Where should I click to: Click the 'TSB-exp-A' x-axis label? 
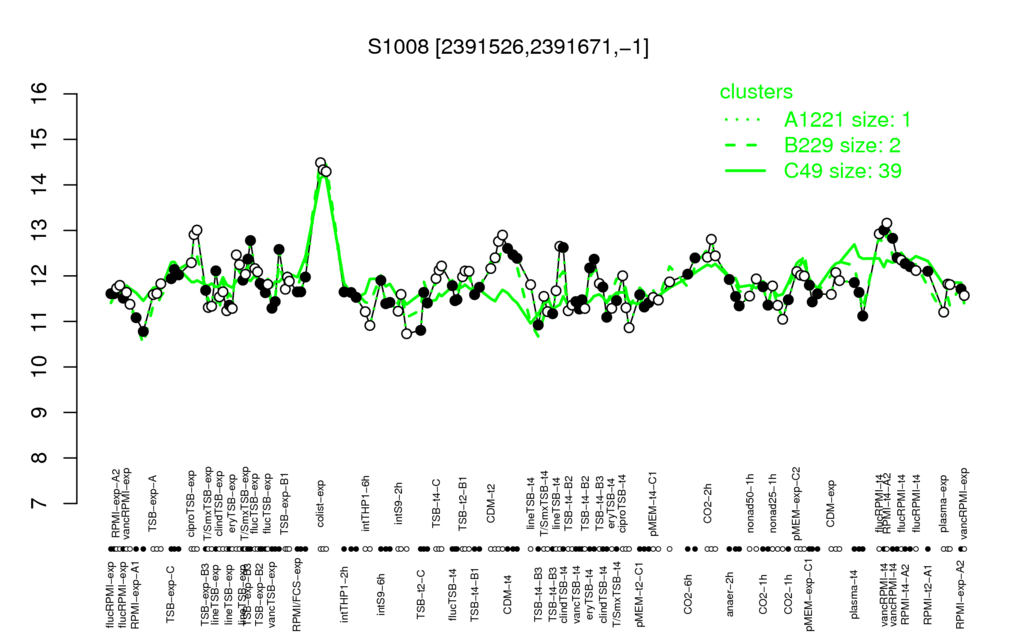(153, 502)
